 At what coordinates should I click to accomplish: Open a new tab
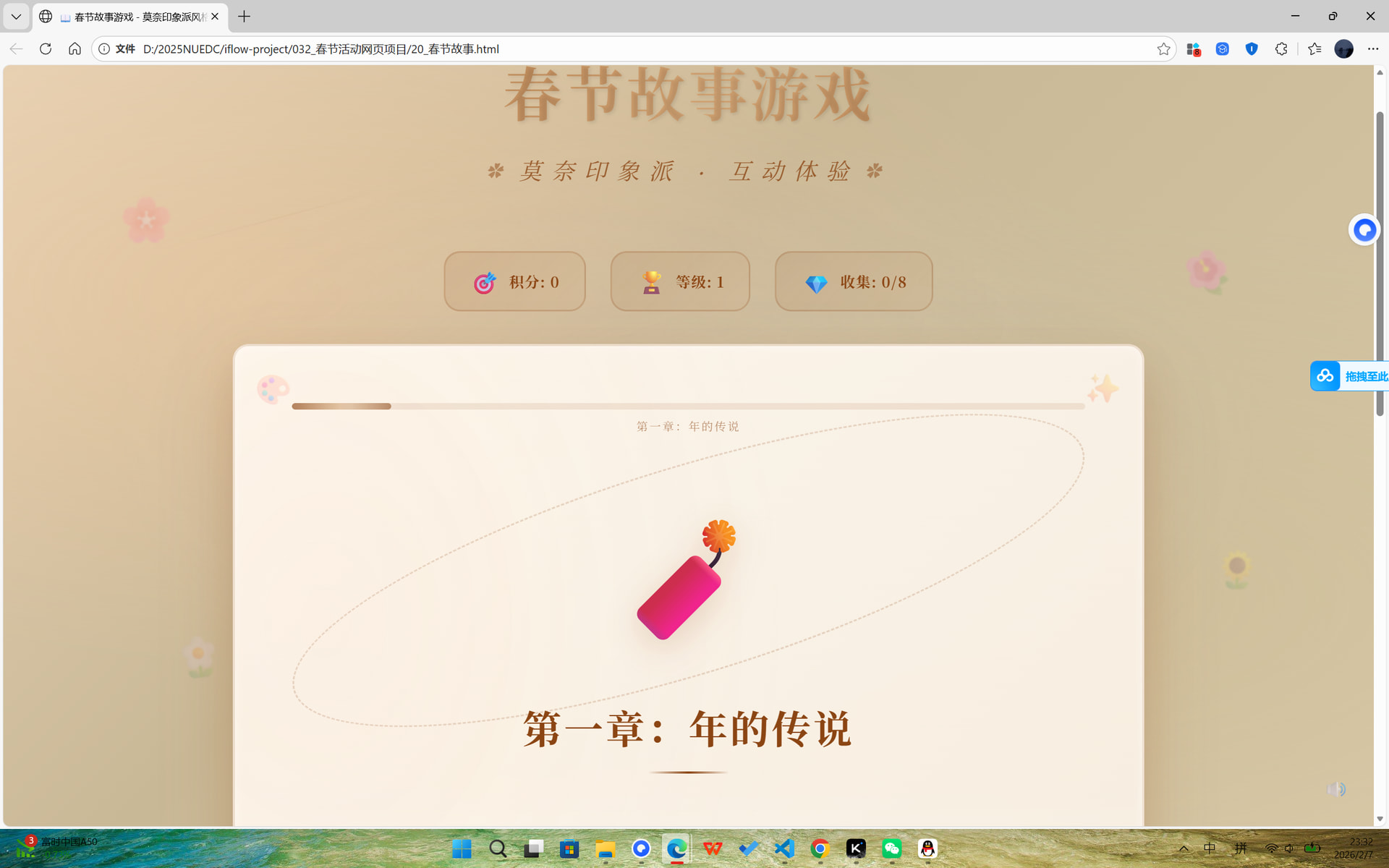point(245,17)
